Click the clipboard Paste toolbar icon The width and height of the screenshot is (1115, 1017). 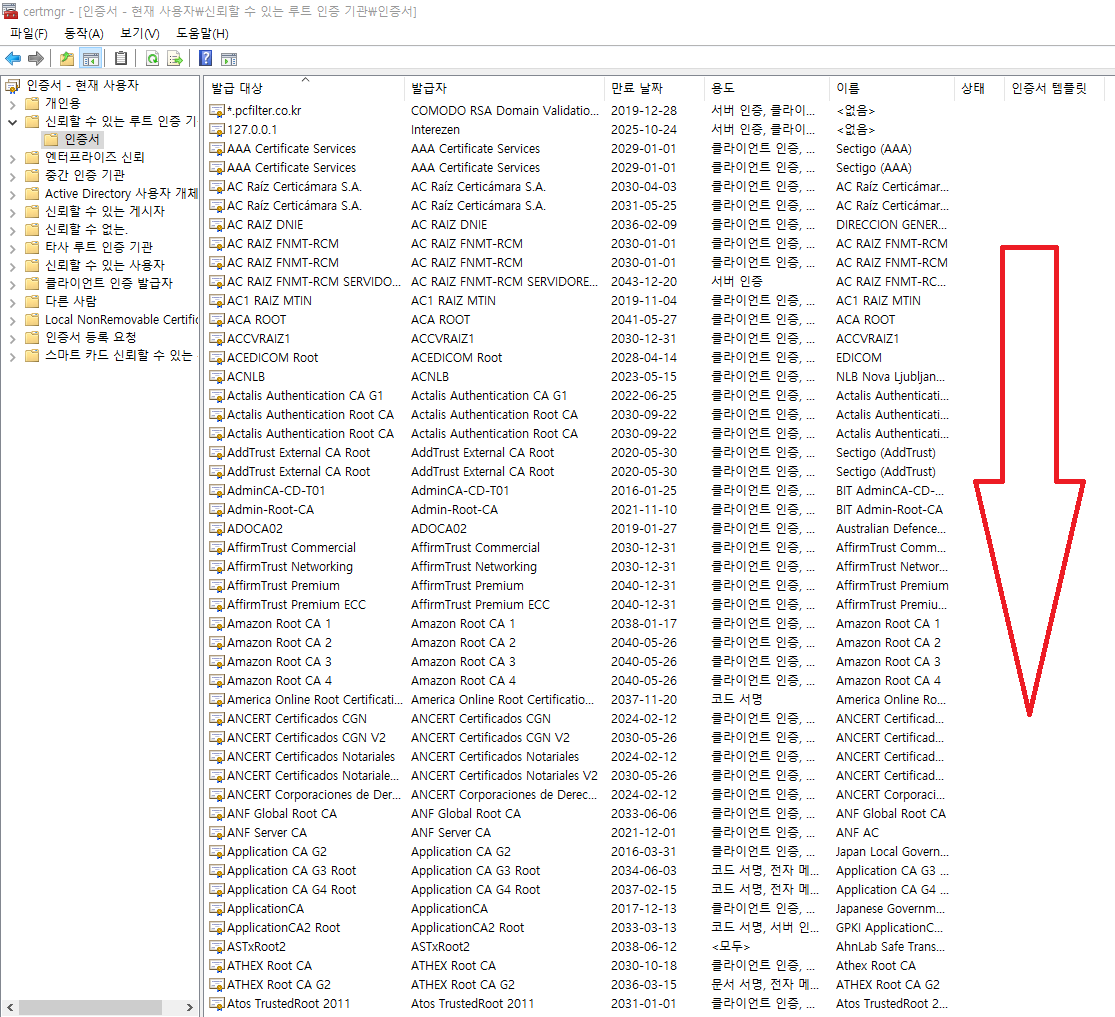tap(122, 58)
